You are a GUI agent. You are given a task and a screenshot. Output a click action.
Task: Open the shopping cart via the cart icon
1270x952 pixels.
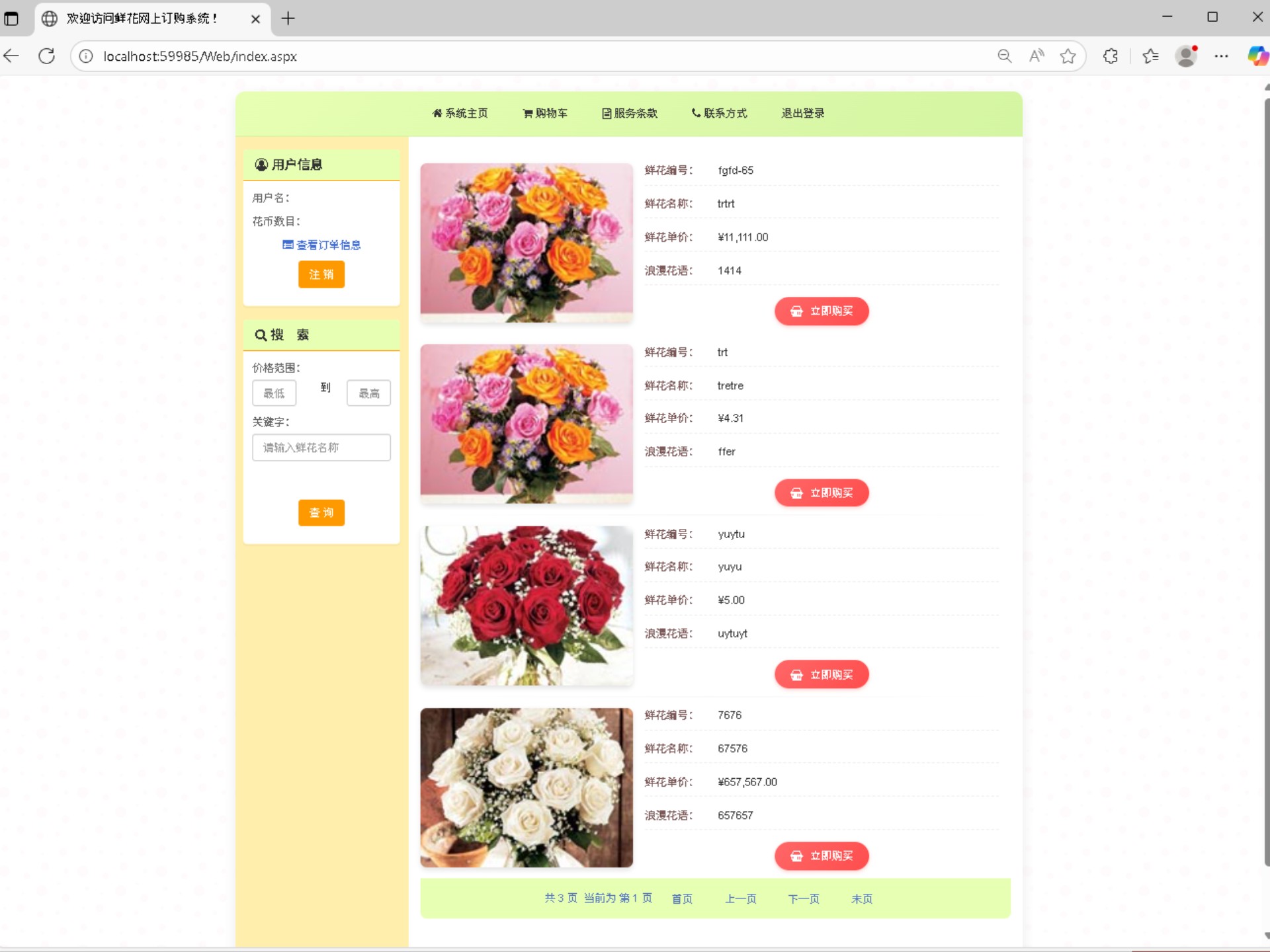click(527, 113)
